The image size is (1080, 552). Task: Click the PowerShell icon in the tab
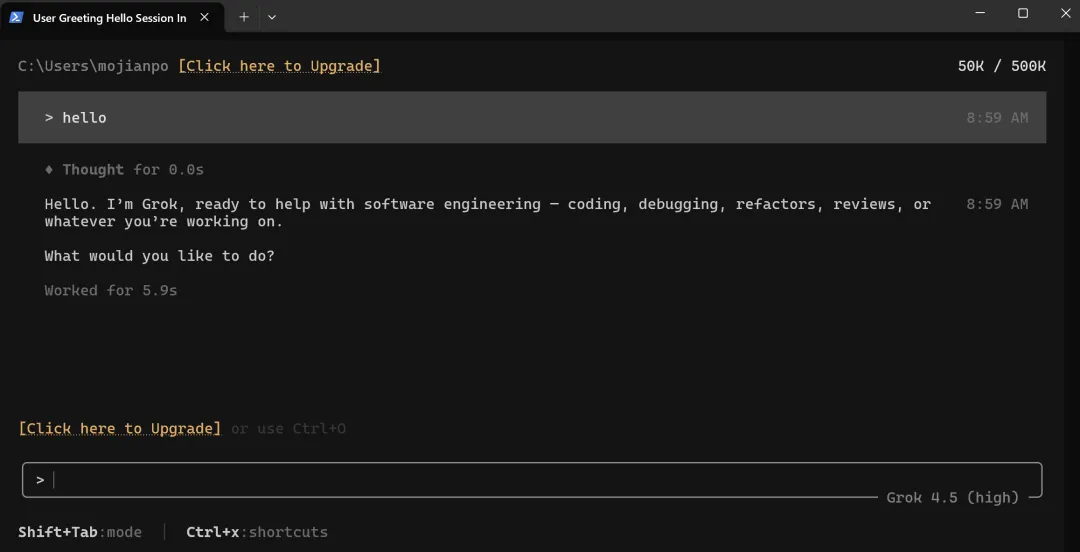pos(17,17)
